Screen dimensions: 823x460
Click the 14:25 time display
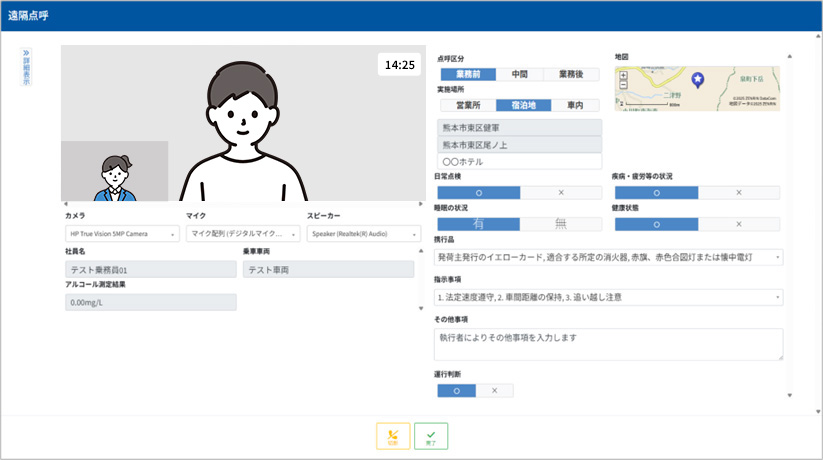[399, 65]
